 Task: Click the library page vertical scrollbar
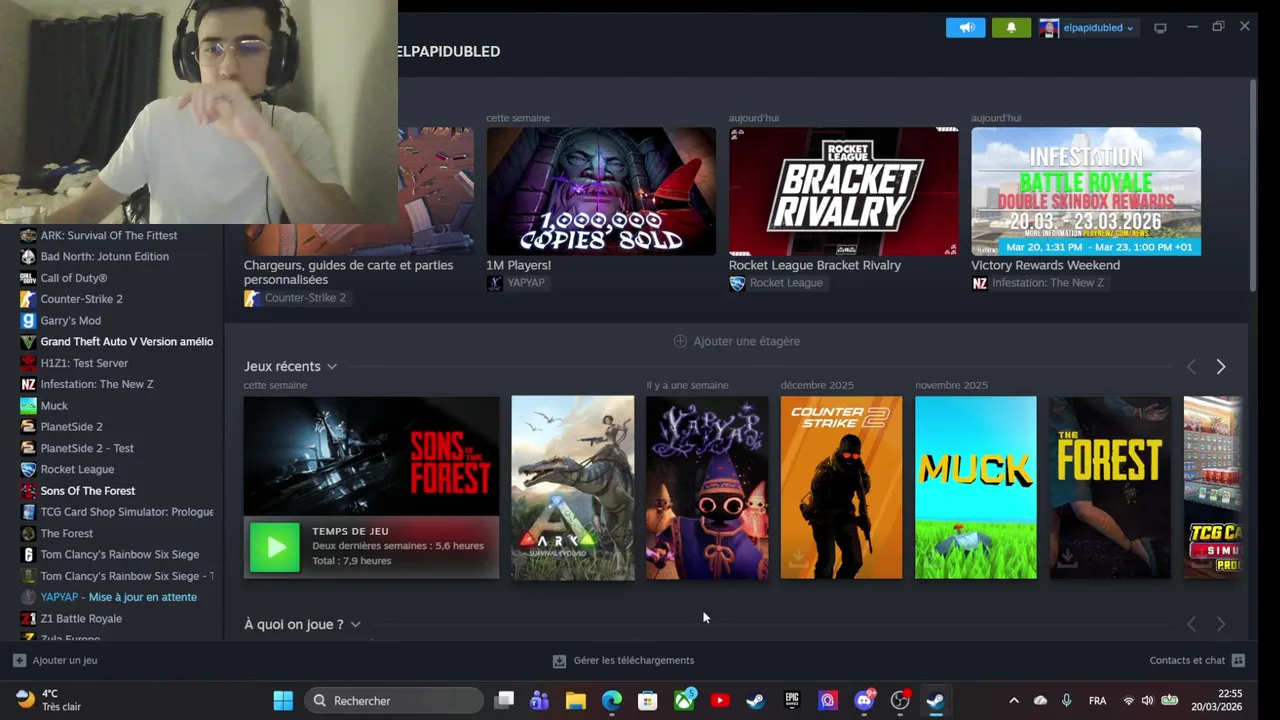tap(1252, 186)
